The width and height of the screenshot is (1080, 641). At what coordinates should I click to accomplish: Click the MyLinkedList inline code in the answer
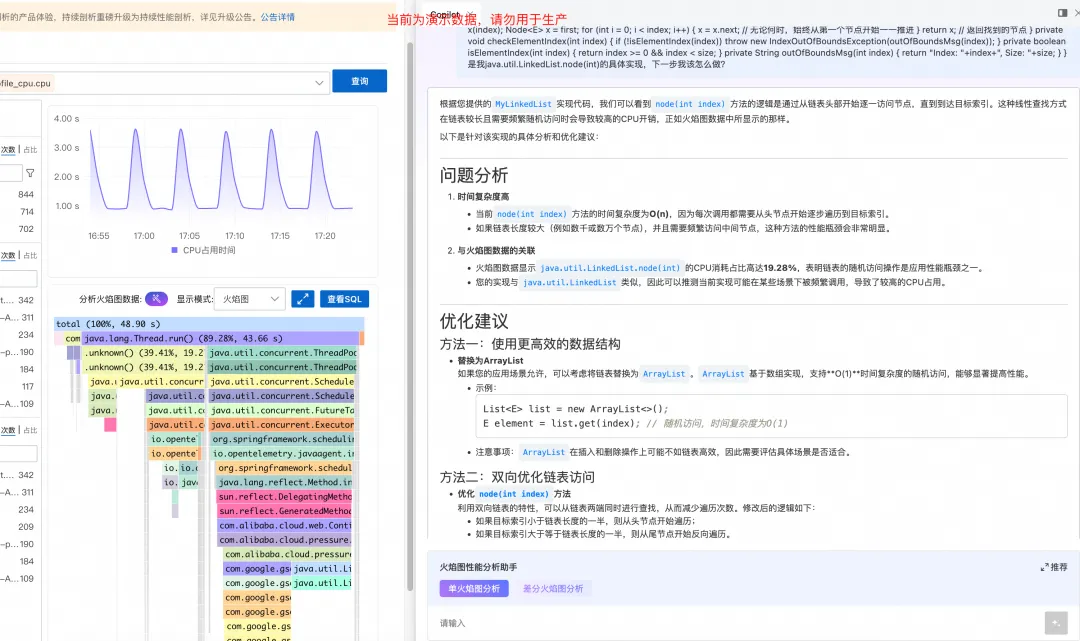click(523, 104)
